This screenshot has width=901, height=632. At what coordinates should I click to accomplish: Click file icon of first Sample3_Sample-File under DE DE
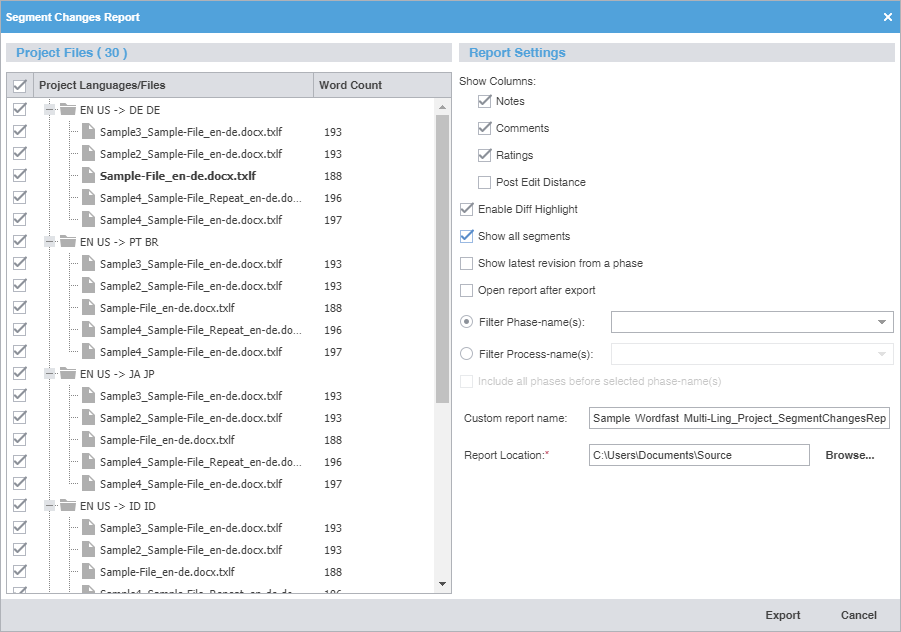tap(88, 132)
